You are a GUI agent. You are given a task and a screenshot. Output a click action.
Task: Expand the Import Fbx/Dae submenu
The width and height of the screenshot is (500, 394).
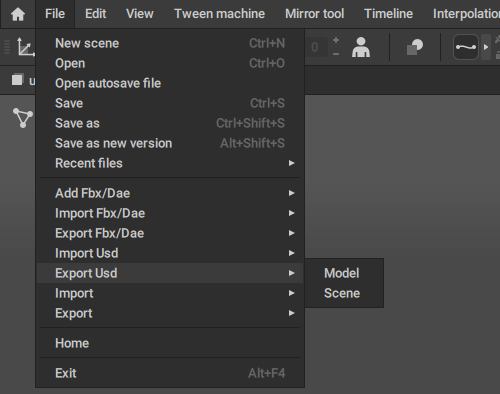pos(170,213)
